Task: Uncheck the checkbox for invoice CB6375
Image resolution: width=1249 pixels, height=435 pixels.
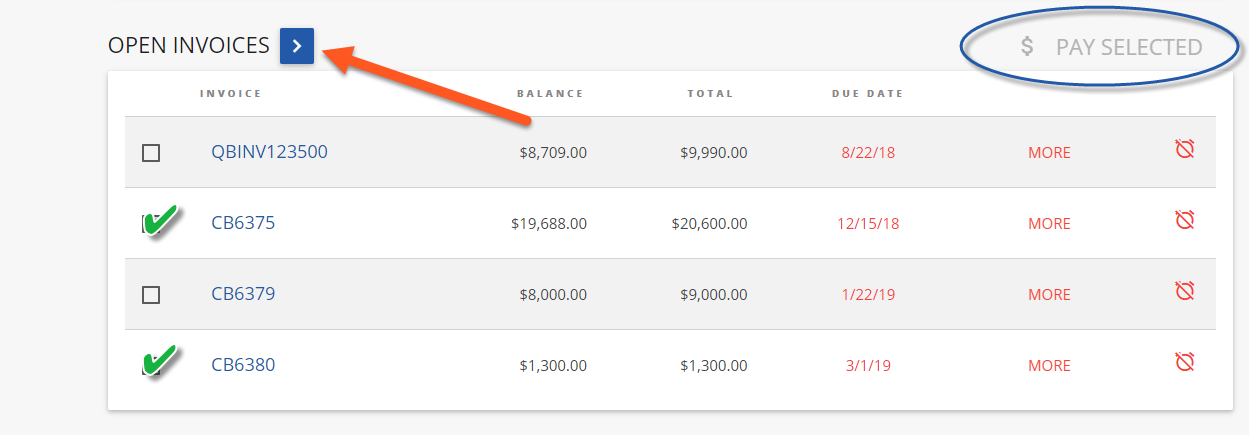Action: pyautogui.click(x=153, y=224)
